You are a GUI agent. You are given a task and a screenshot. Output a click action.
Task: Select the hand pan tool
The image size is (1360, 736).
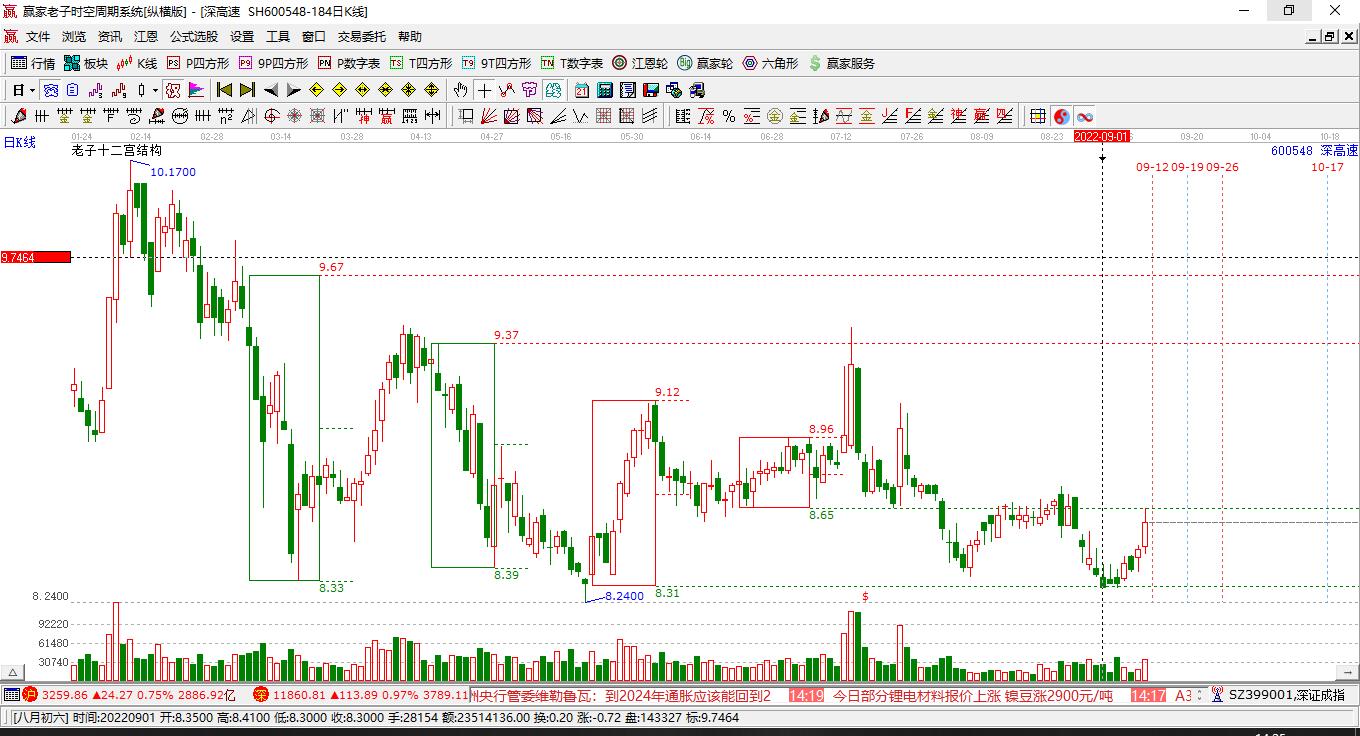[460, 90]
